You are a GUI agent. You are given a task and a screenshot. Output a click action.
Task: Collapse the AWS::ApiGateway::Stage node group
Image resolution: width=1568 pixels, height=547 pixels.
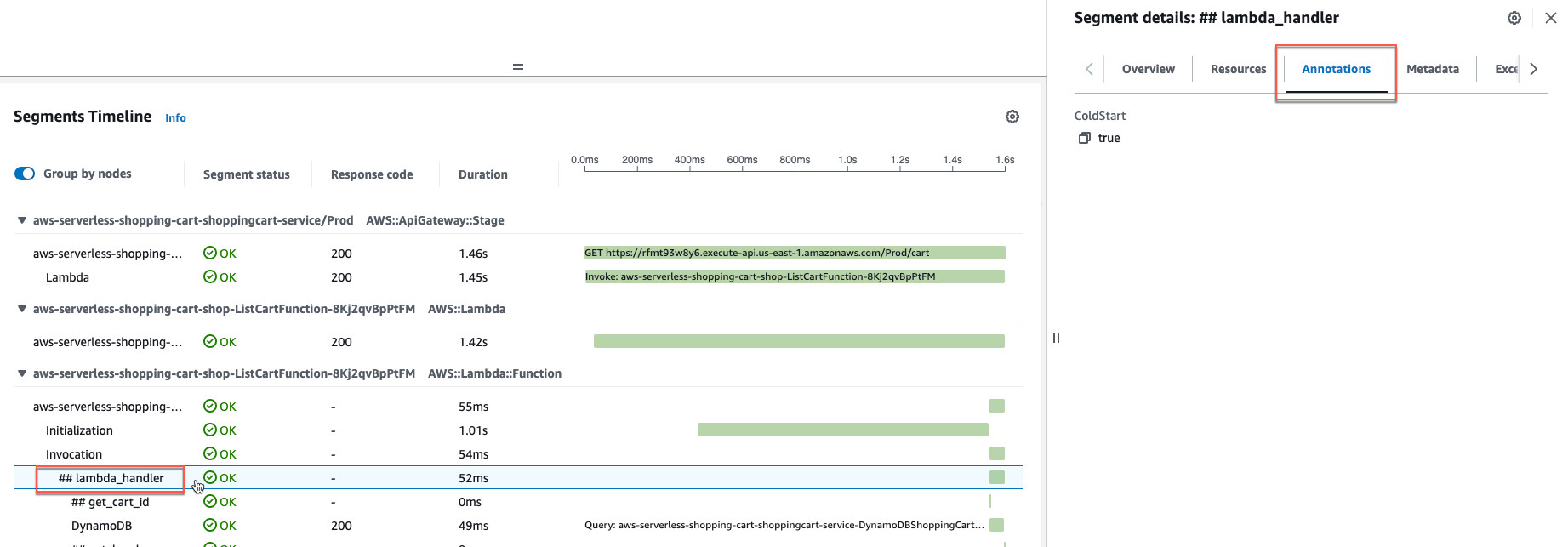[22, 220]
